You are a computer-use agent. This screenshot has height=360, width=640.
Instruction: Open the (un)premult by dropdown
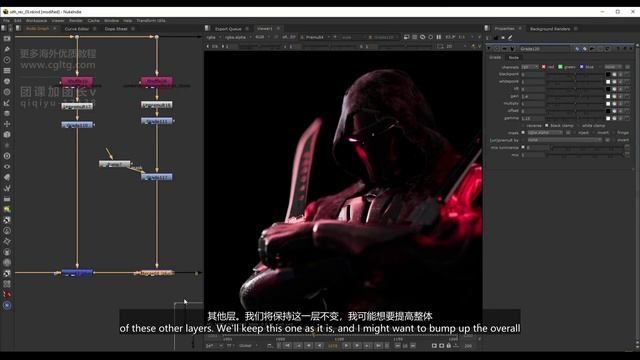pyautogui.click(x=564, y=140)
